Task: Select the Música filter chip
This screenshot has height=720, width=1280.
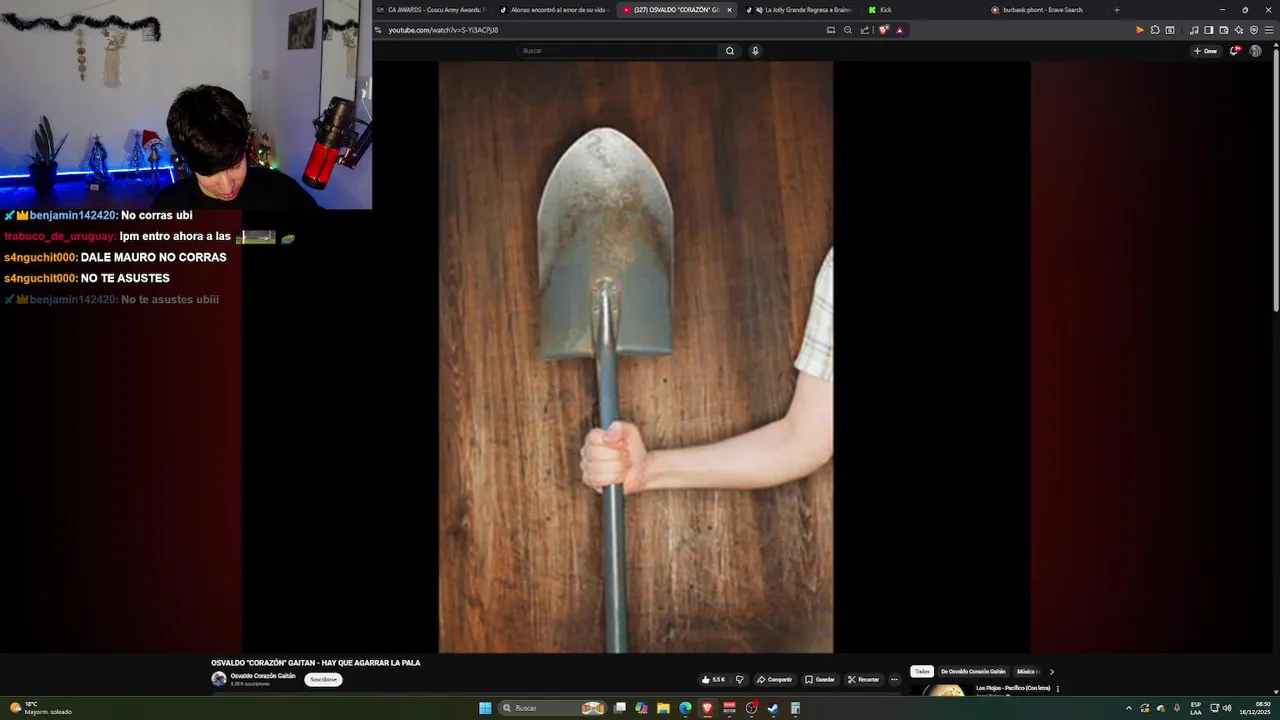Action: click(1027, 672)
